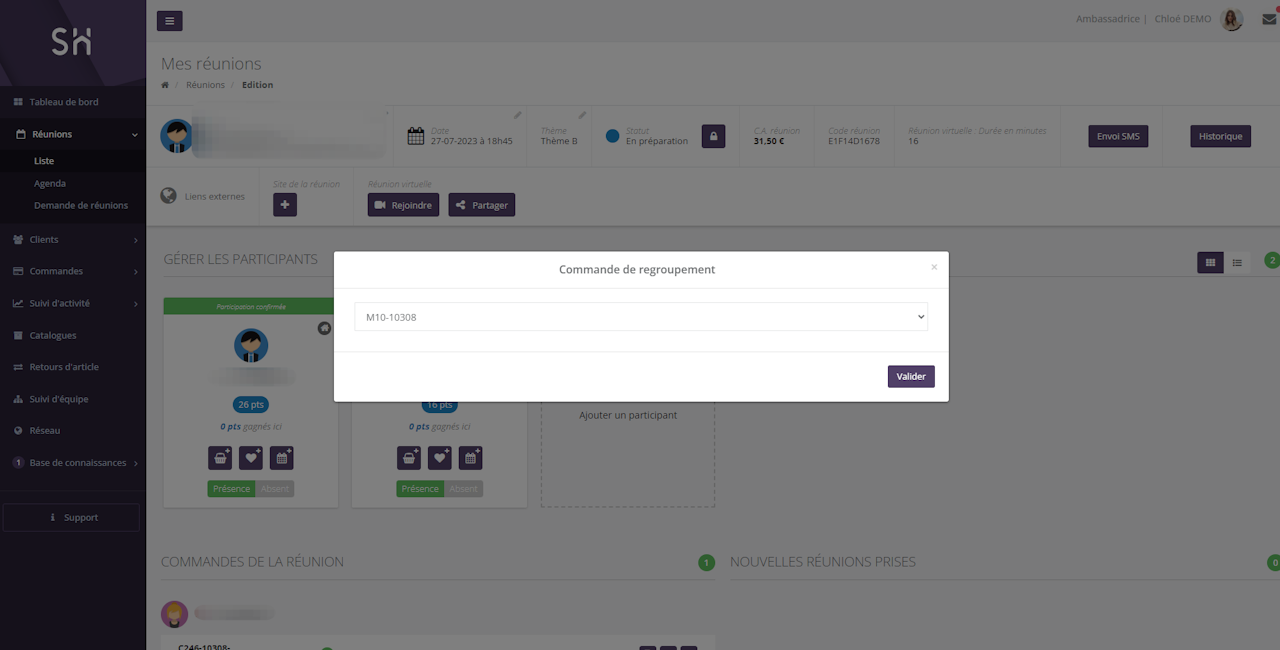Set second participant to Absent
The height and width of the screenshot is (650, 1280).
(x=464, y=489)
